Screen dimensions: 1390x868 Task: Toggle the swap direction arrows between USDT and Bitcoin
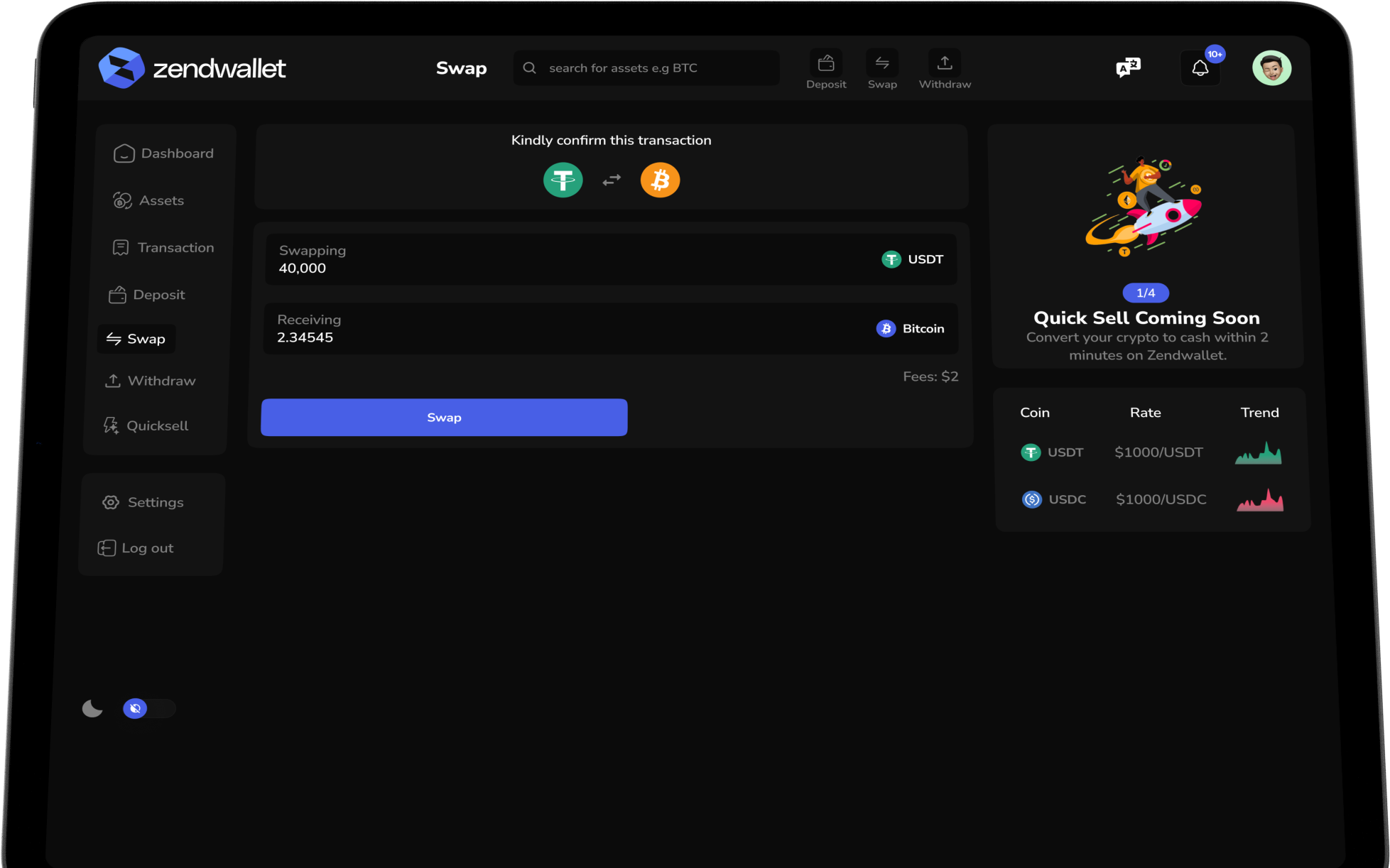(611, 180)
